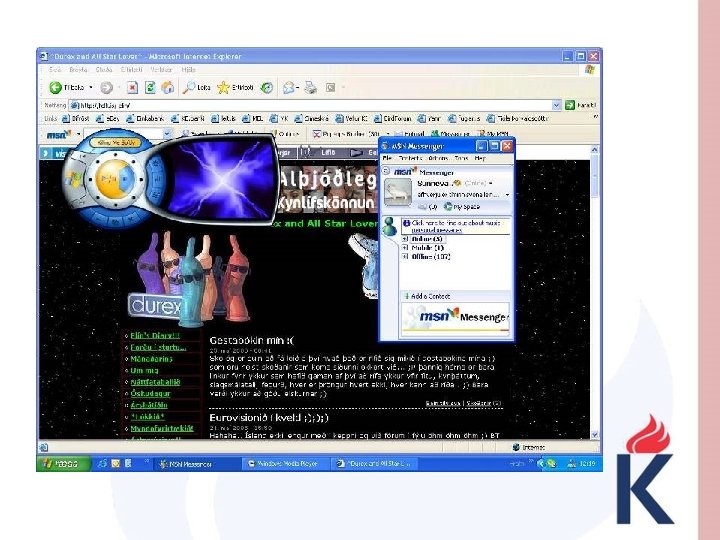Open Sunneva's status dropdown arrow

click(x=491, y=184)
